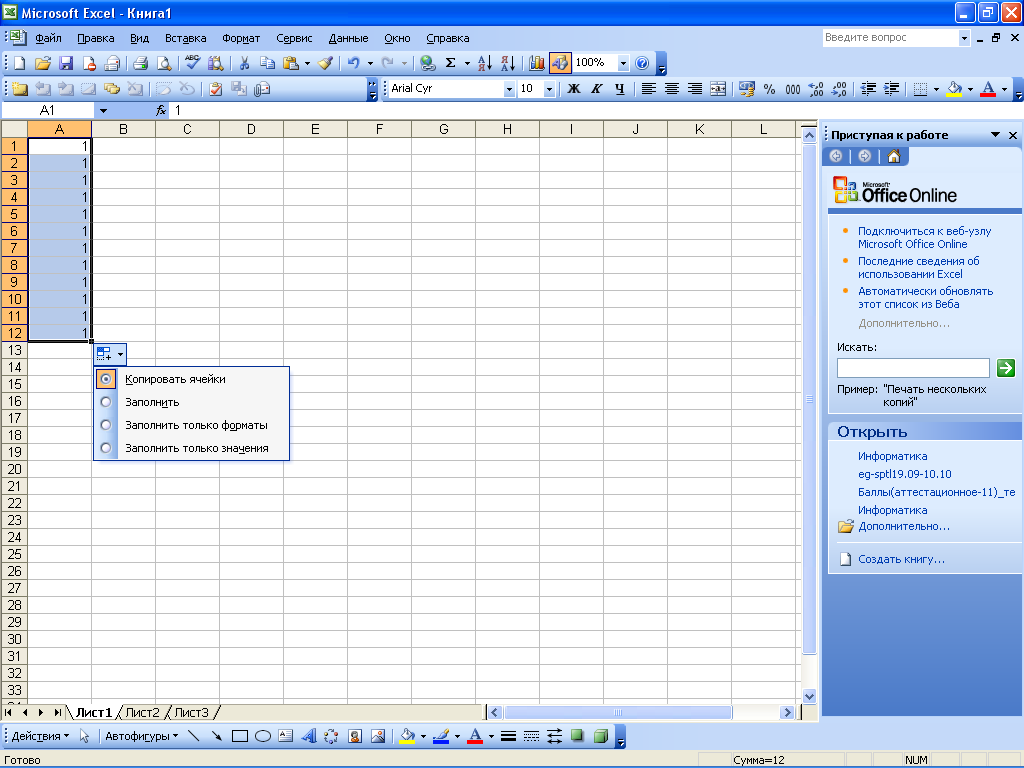Click the Open folder toolbar icon

[x=42, y=63]
